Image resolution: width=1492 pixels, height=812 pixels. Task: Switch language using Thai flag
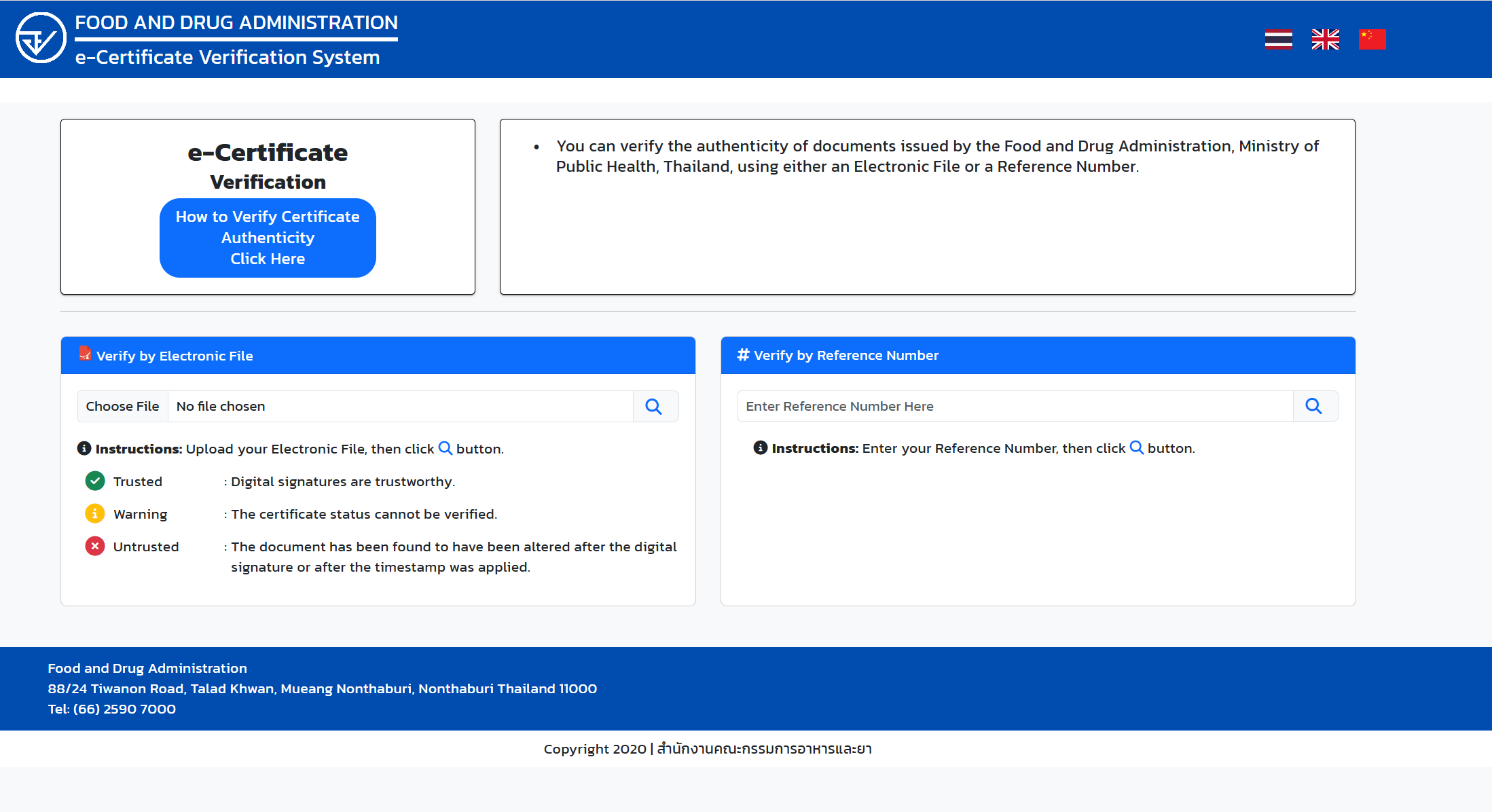coord(1278,39)
